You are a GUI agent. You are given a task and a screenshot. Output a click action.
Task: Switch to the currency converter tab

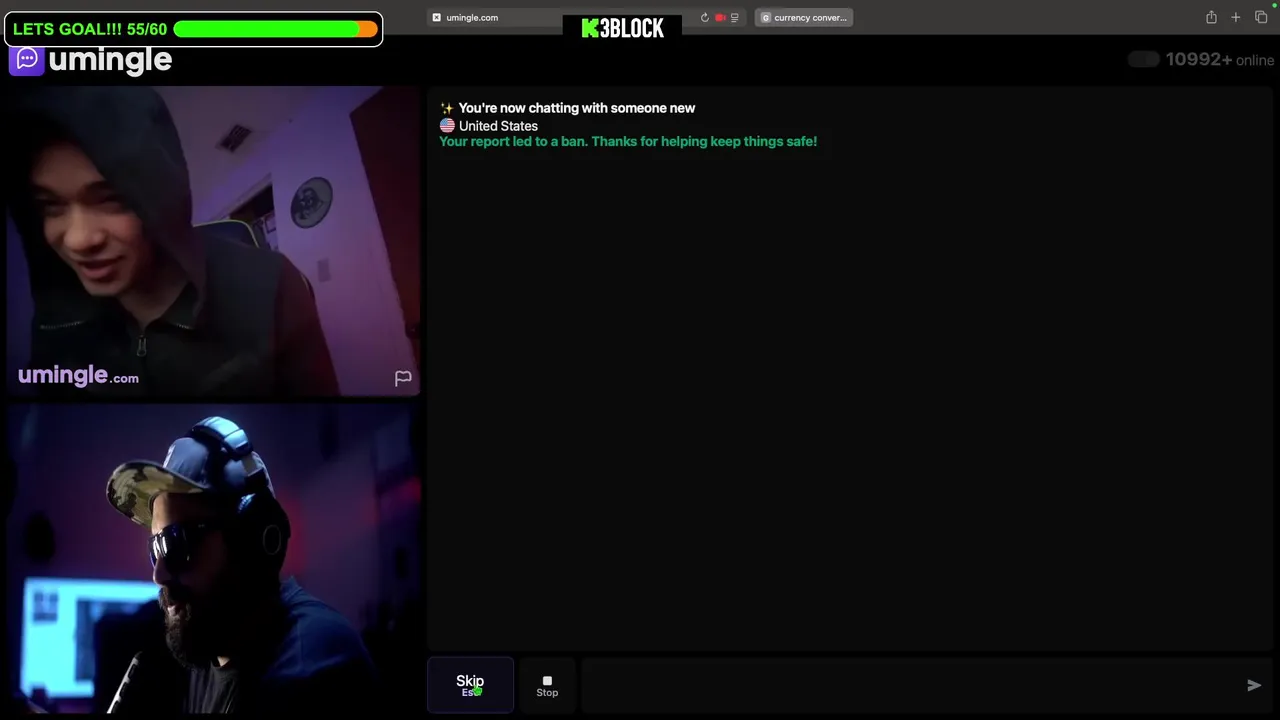[x=804, y=17]
